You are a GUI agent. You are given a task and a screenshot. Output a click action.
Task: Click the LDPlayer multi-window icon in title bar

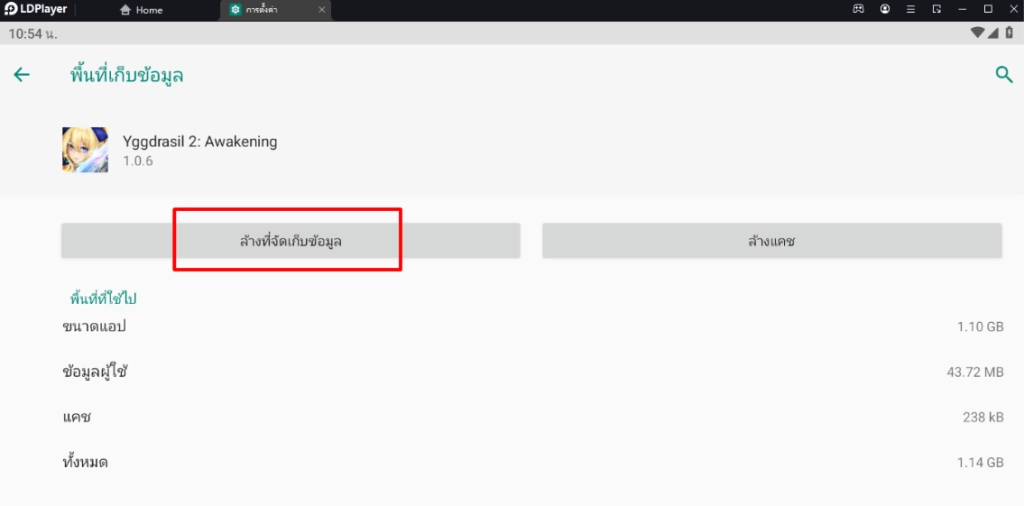click(x=937, y=9)
